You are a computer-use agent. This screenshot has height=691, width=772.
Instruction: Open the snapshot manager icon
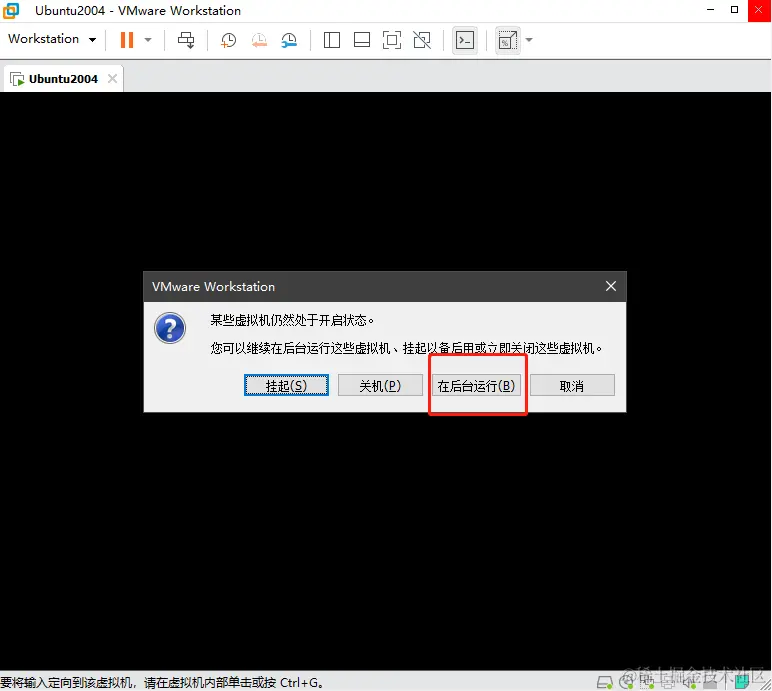click(290, 40)
